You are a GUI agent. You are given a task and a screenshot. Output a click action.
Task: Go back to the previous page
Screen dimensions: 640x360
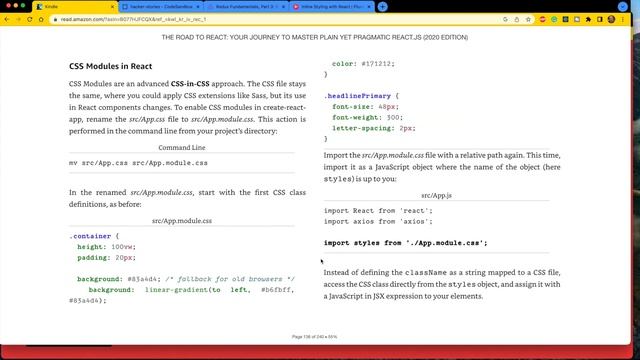(7, 19)
